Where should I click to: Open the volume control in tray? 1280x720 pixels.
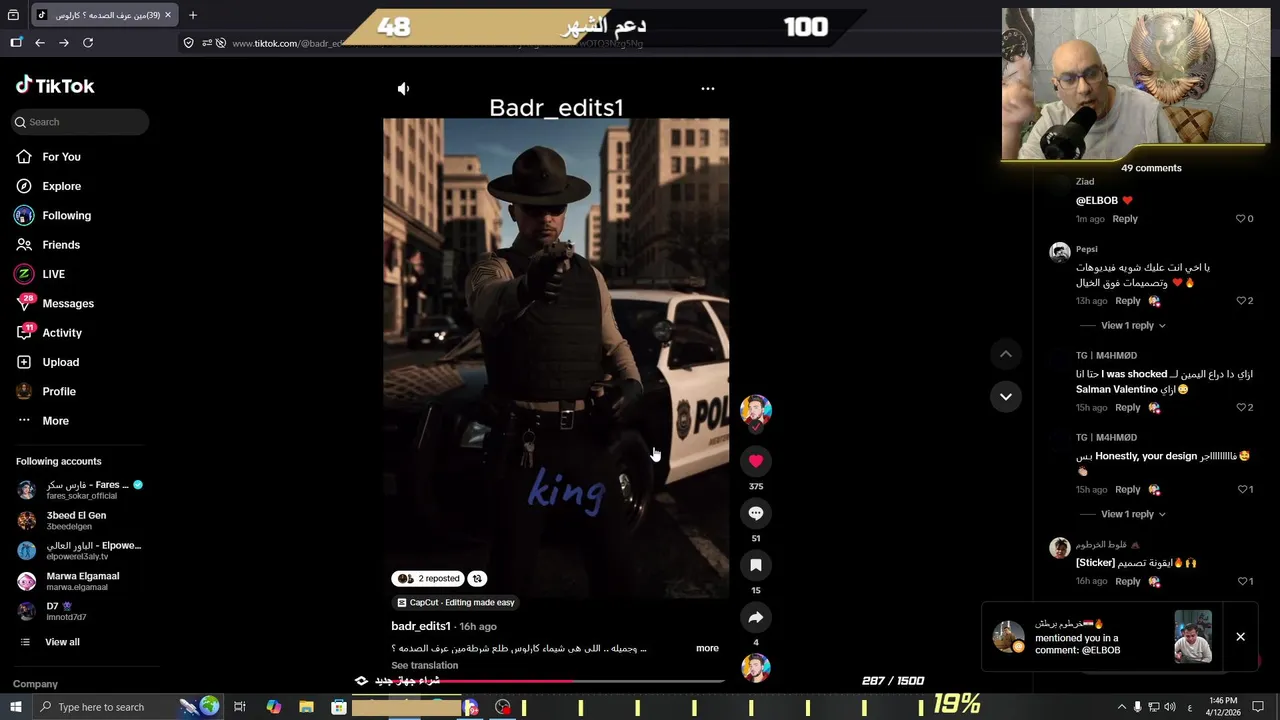pyautogui.click(x=1171, y=707)
